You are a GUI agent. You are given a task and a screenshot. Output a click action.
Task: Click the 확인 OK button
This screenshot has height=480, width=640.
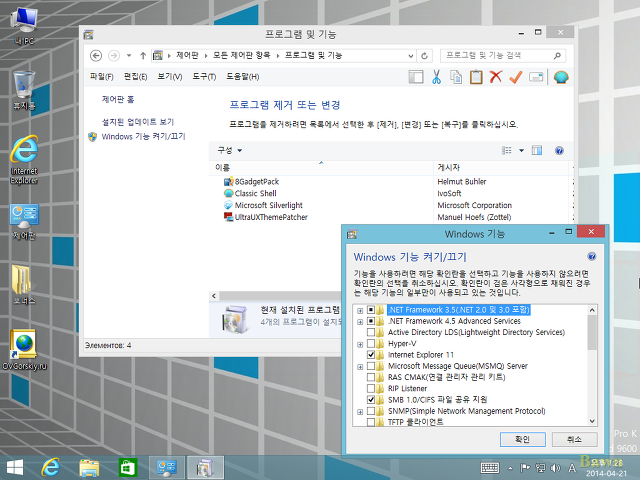[522, 439]
